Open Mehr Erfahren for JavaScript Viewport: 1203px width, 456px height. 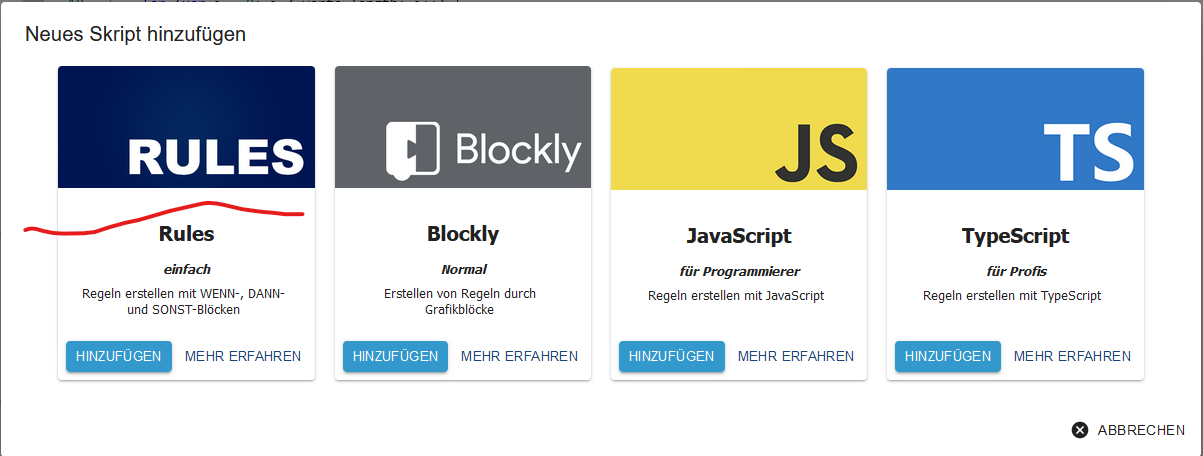coord(796,357)
